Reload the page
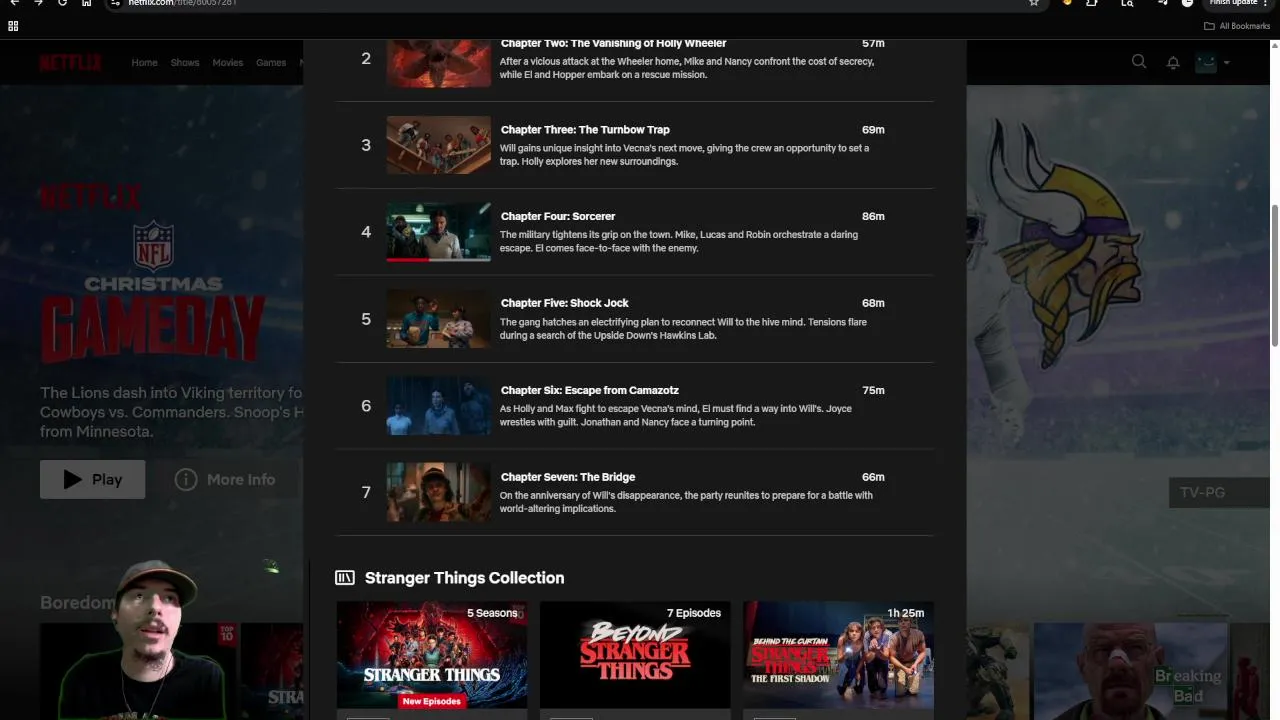 (x=62, y=3)
